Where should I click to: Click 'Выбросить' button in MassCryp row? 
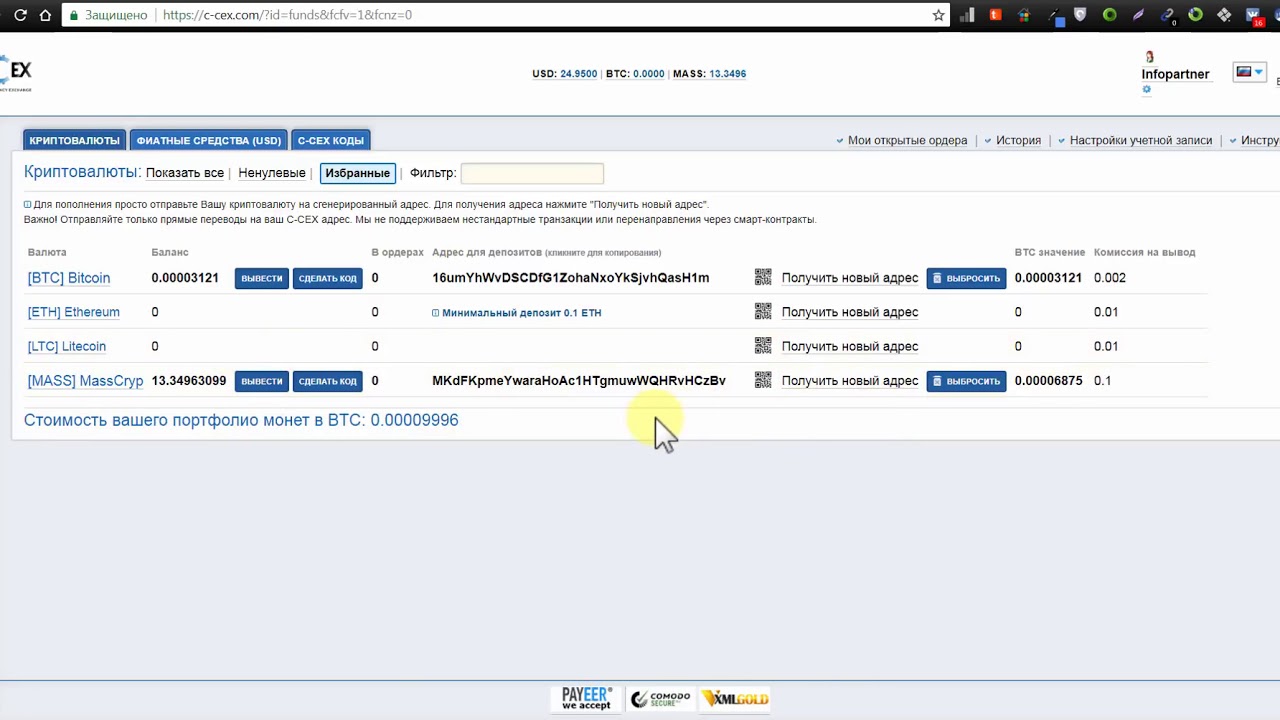966,381
